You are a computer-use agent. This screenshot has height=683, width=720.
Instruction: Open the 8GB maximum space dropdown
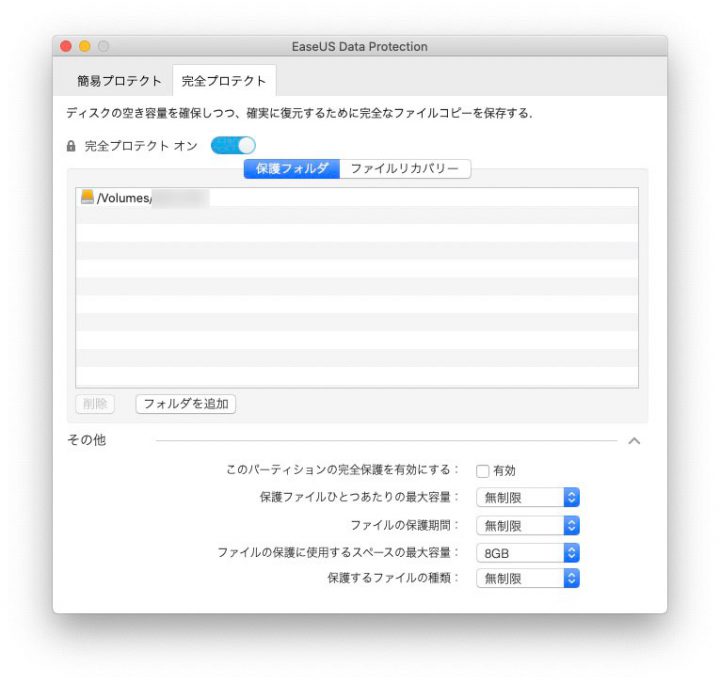coord(528,553)
